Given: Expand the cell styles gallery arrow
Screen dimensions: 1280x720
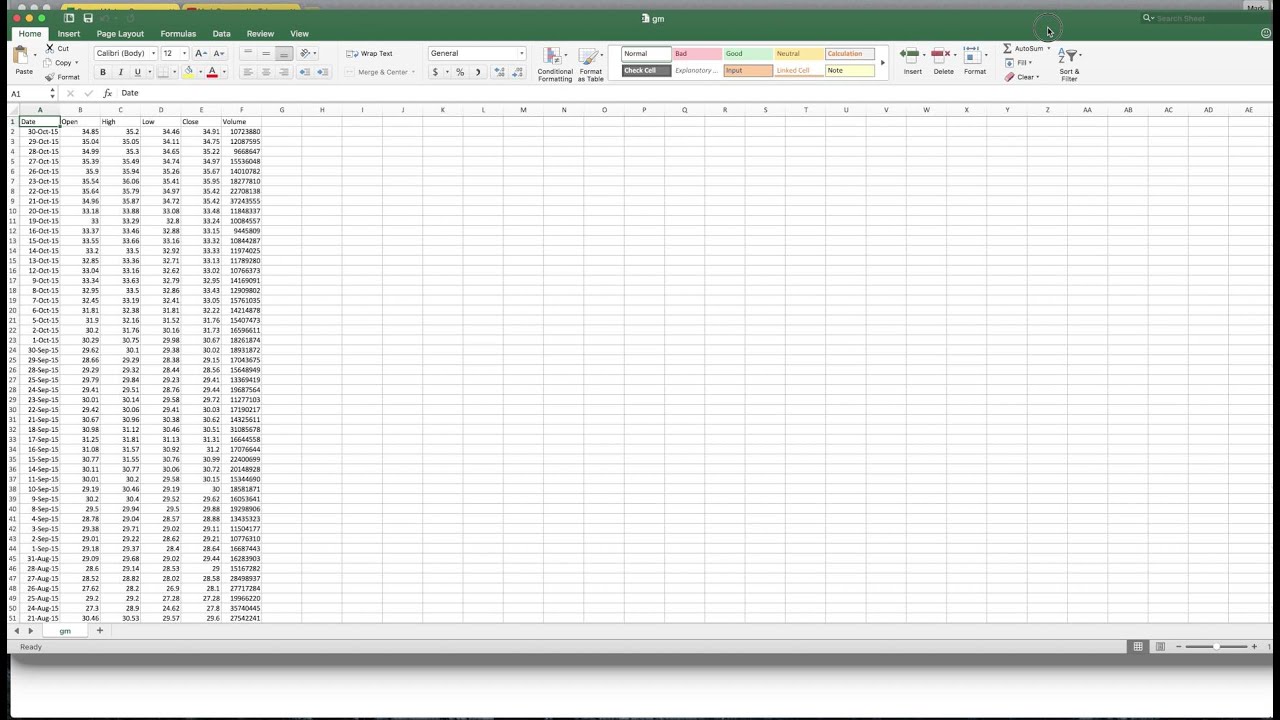Looking at the screenshot, I should click(882, 63).
